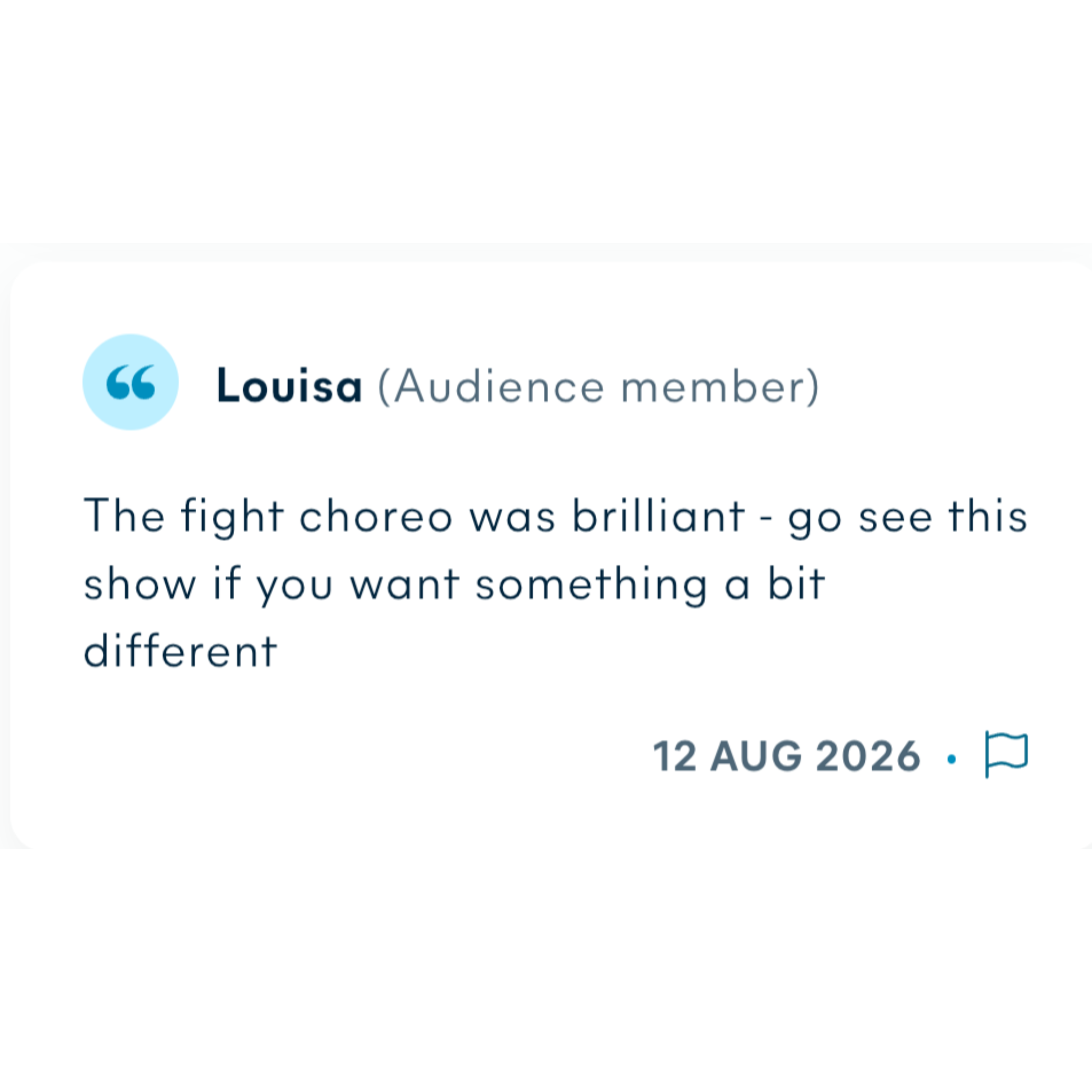
Task: Click the word "different" in the review
Action: tap(180, 650)
